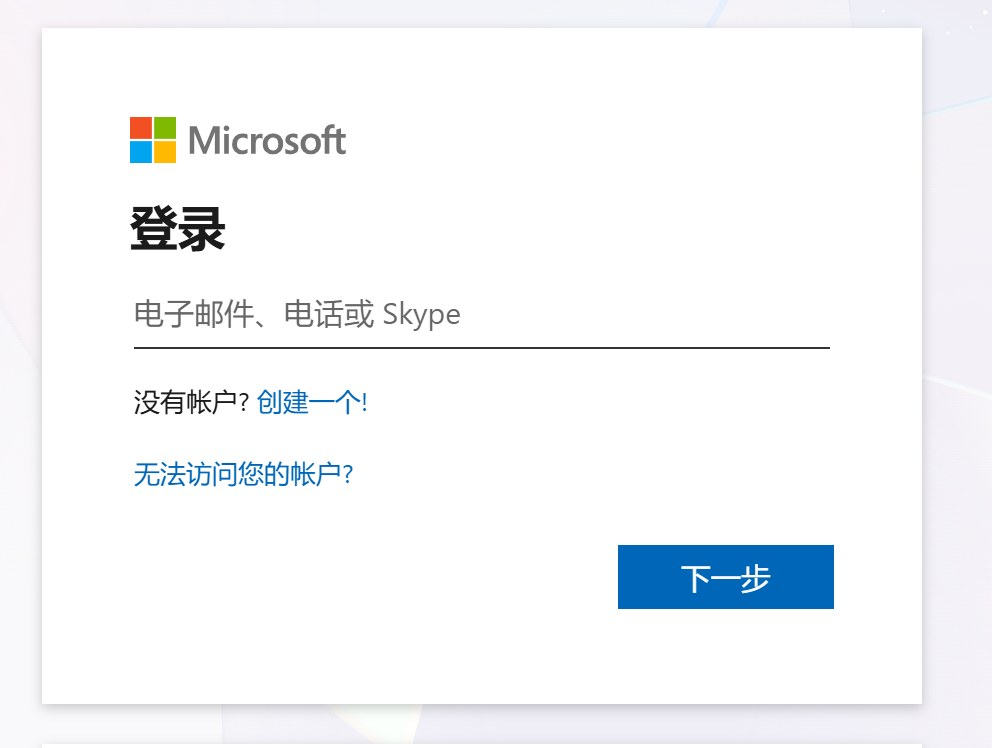Click the yellow square of the Microsoft logo
This screenshot has width=992, height=748.
click(x=165, y=152)
